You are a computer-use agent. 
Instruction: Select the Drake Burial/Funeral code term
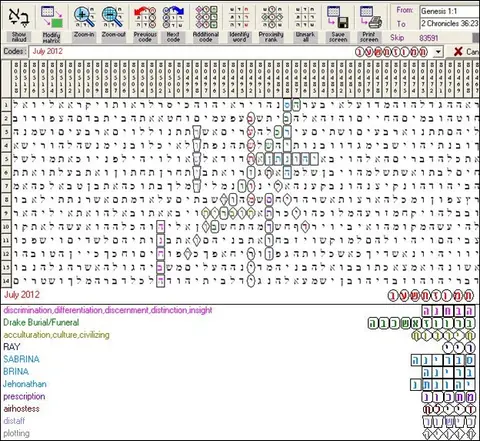point(41,322)
